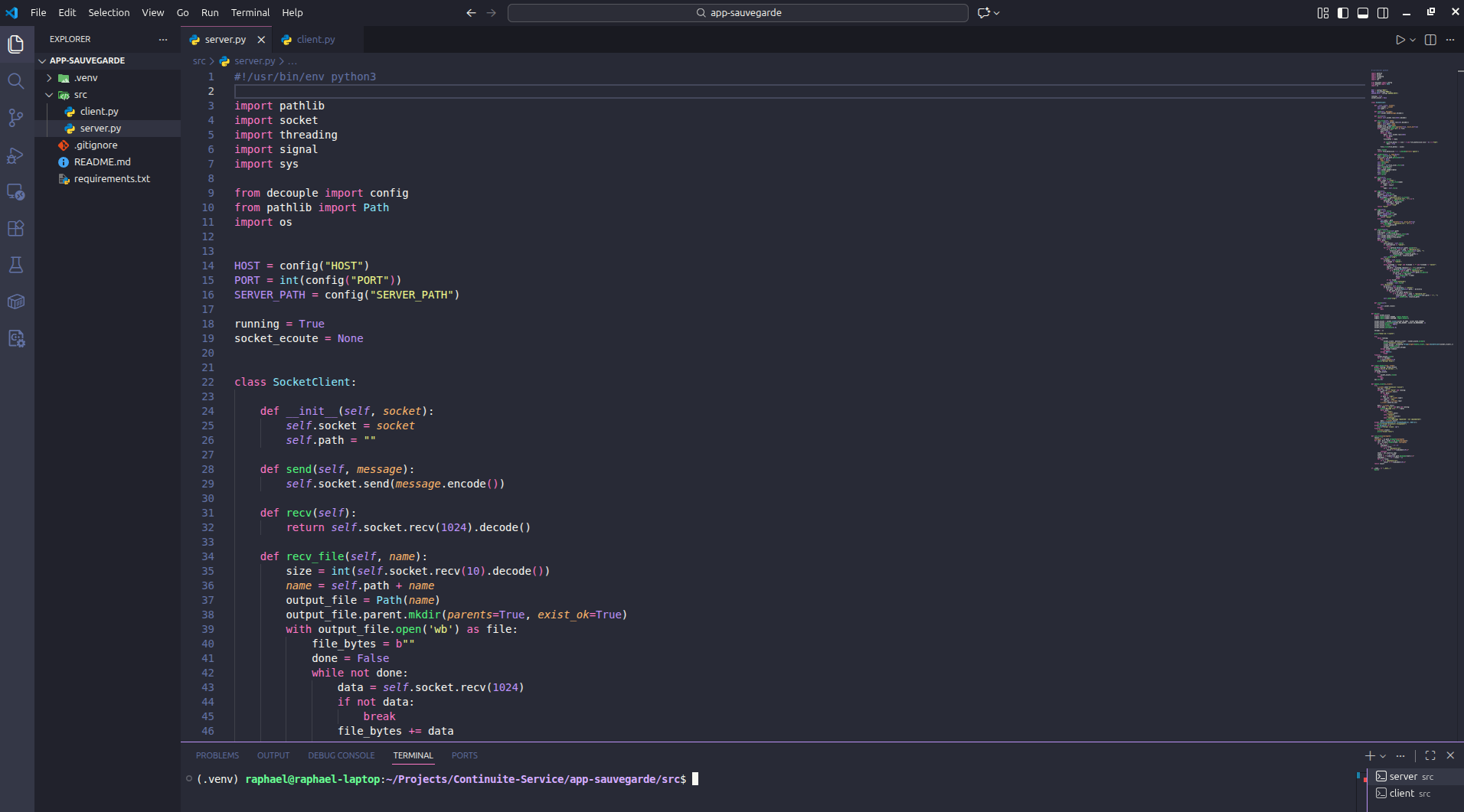Switch to the PROBLEMS panel tab

[x=217, y=755]
